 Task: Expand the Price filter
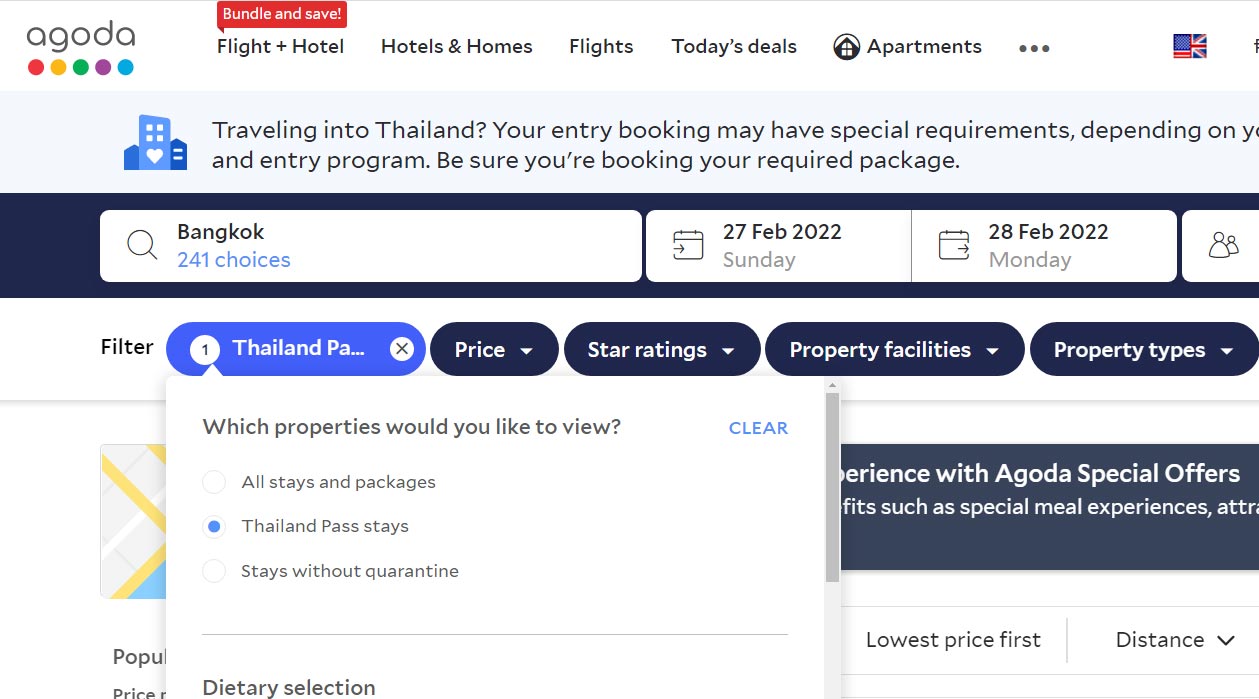pos(494,349)
